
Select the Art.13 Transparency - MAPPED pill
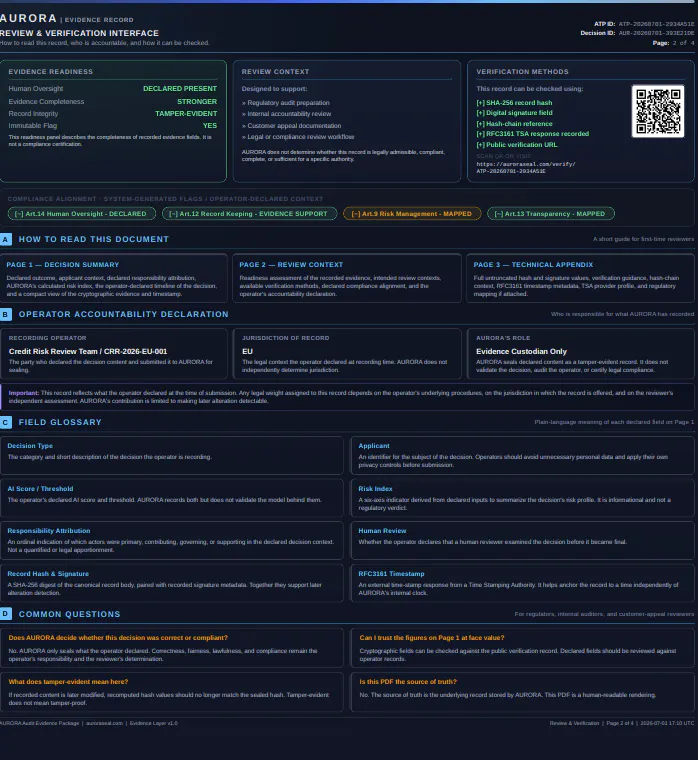pyautogui.click(x=551, y=214)
